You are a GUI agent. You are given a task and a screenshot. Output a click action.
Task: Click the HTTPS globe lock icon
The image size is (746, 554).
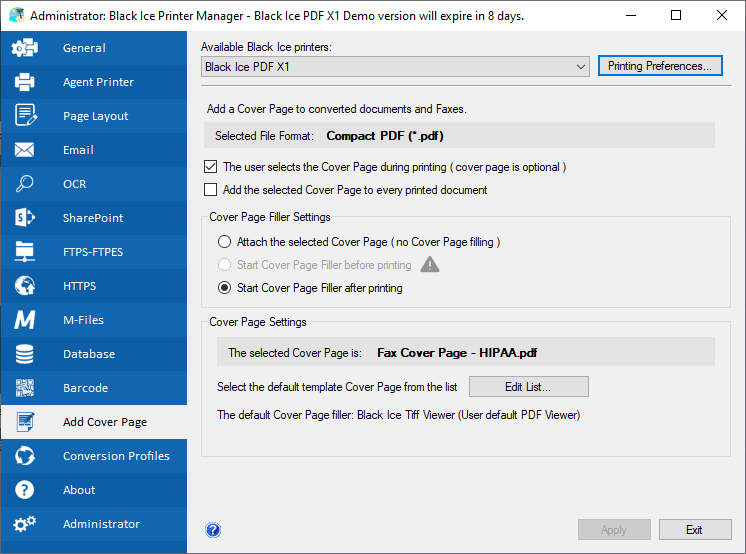[x=25, y=286]
